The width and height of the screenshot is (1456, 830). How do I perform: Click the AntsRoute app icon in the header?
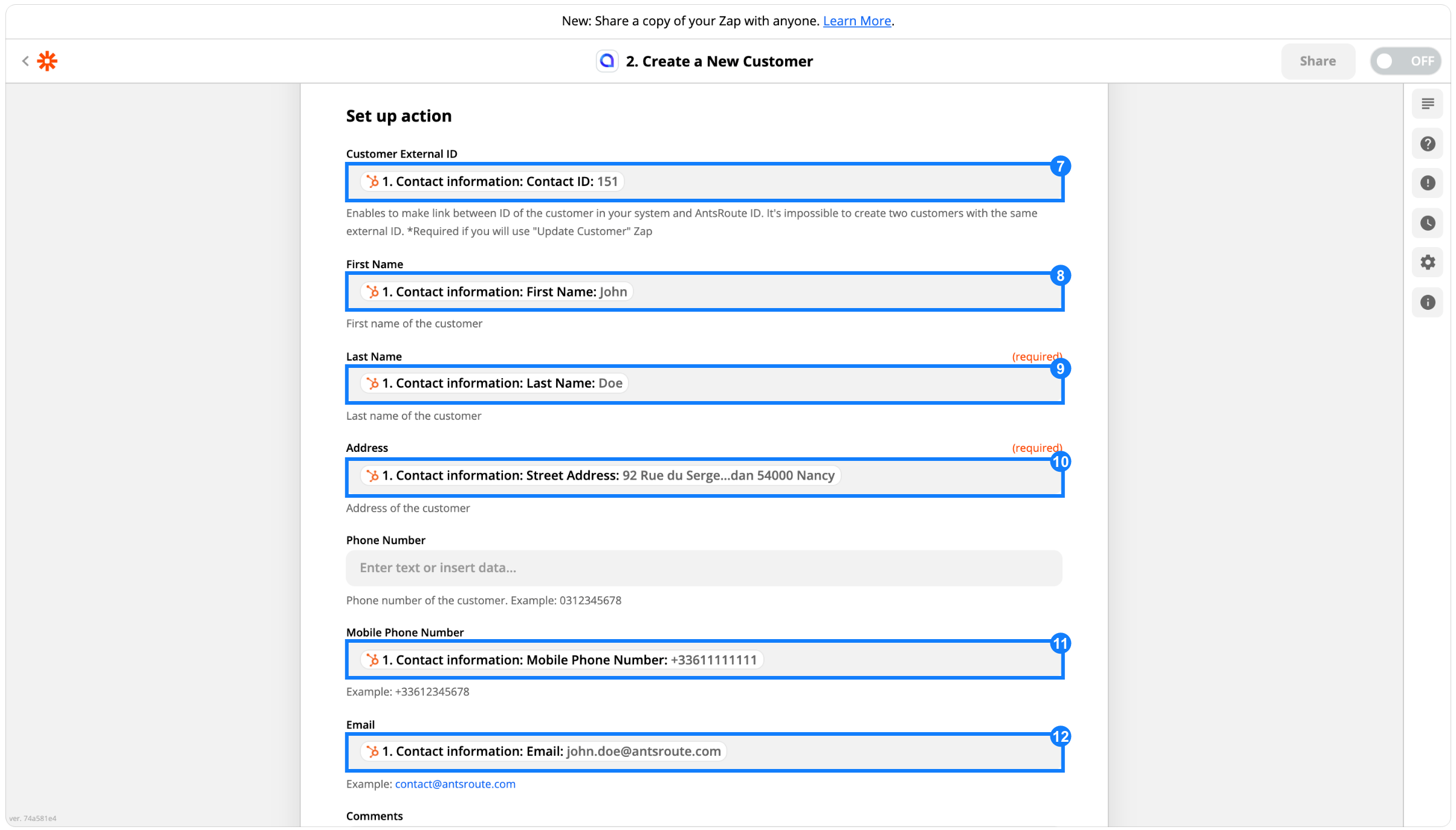point(607,61)
